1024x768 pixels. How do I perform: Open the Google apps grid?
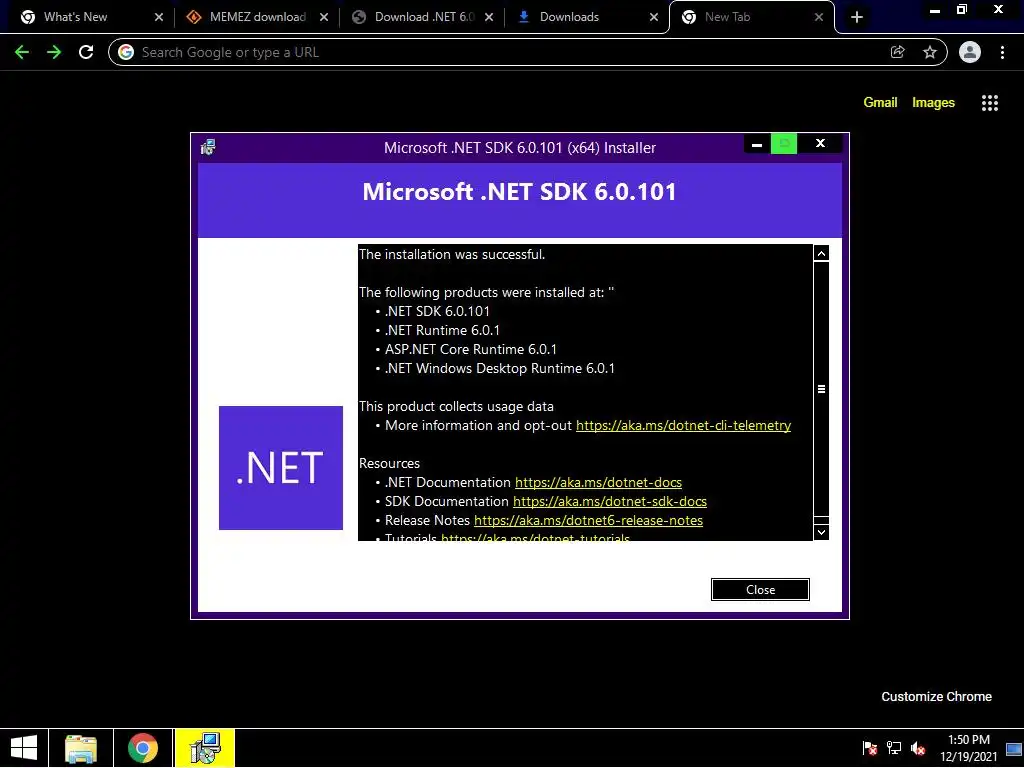[x=990, y=103]
